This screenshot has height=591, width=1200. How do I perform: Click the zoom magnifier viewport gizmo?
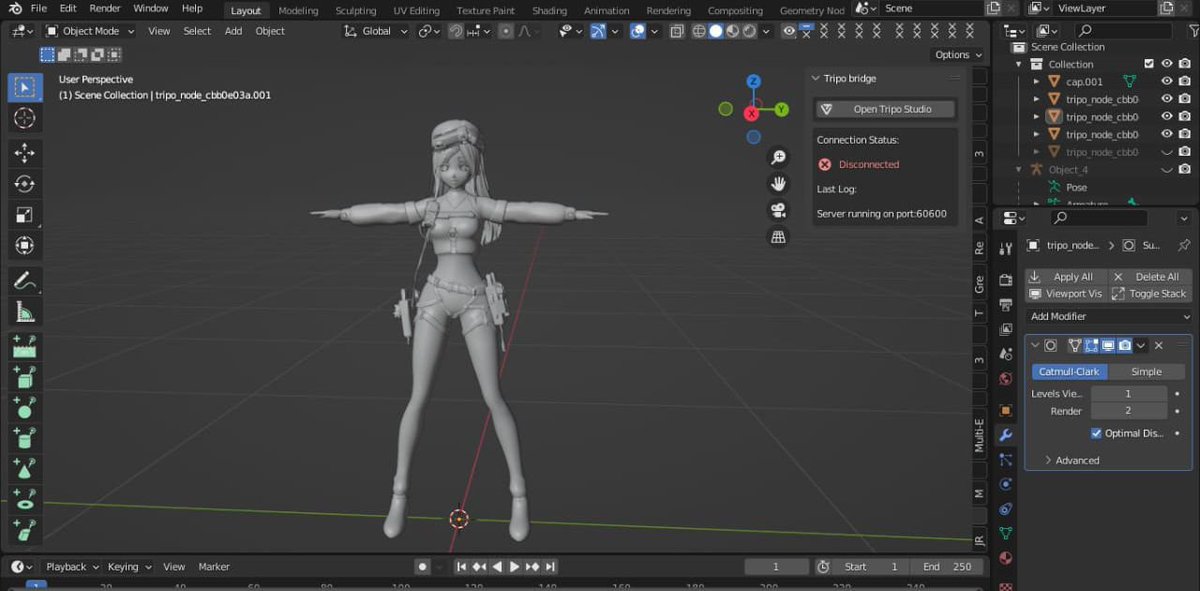tap(778, 158)
